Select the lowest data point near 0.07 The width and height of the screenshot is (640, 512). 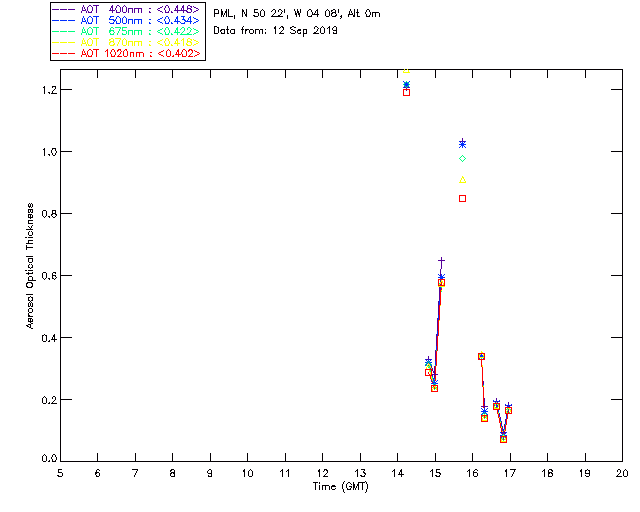point(503,439)
